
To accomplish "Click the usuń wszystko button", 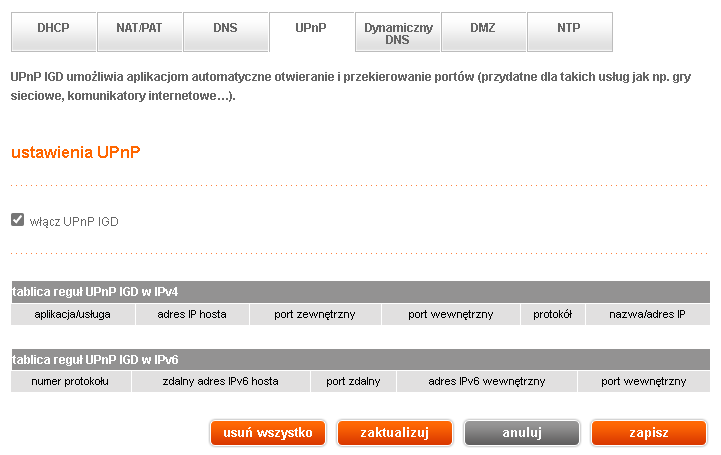I will [x=268, y=433].
